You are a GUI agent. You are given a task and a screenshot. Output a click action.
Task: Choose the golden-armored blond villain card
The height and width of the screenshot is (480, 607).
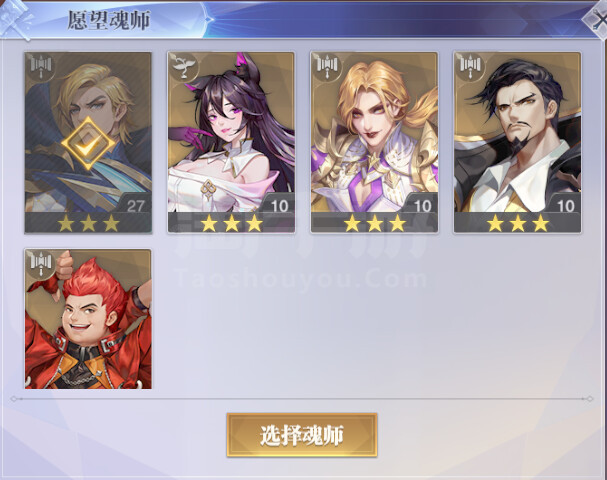click(374, 142)
